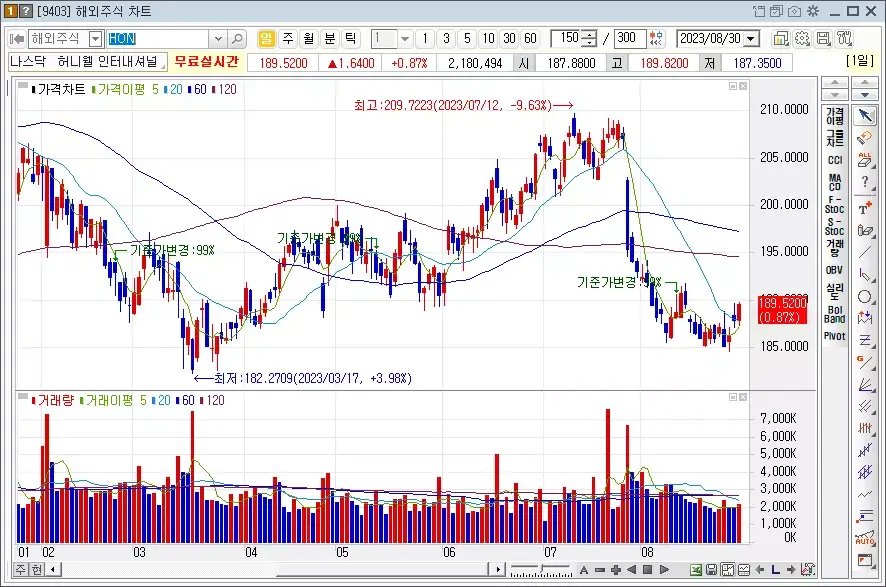Select the 그물차트 indicator
Viewport: 886px width, 587px height.
point(835,138)
